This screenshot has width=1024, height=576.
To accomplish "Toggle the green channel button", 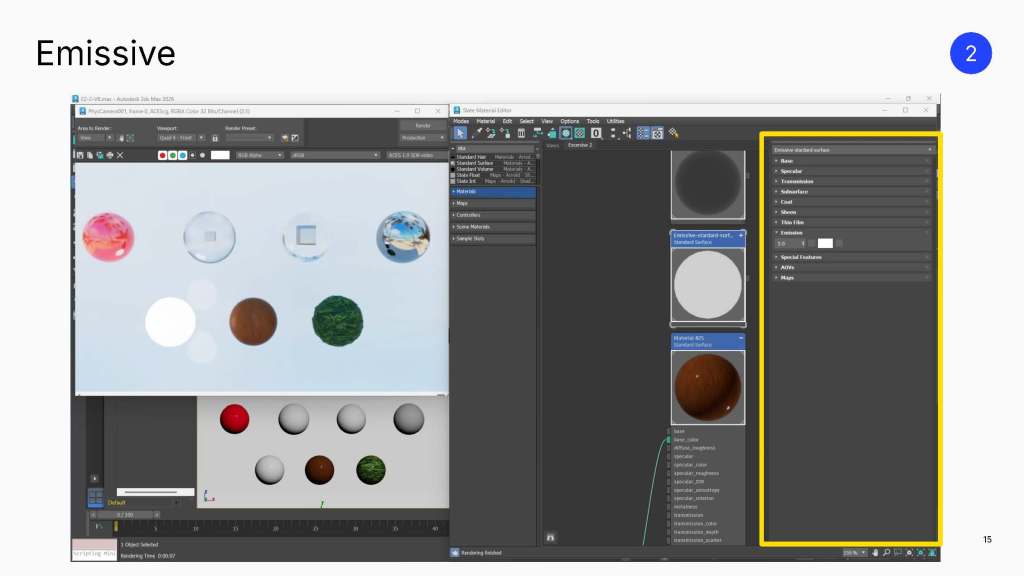I will pos(172,155).
